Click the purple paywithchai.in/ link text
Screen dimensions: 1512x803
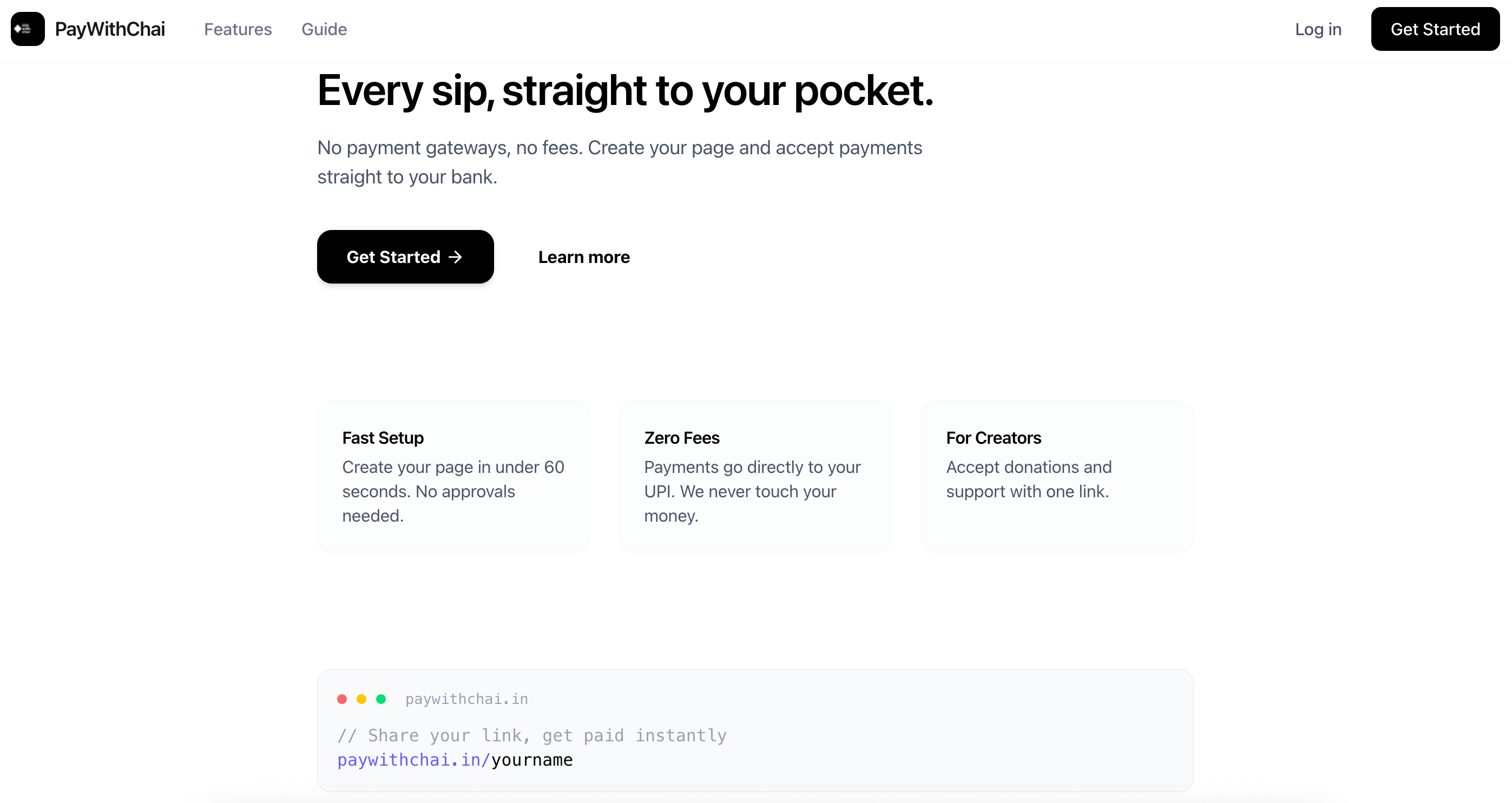click(413, 760)
